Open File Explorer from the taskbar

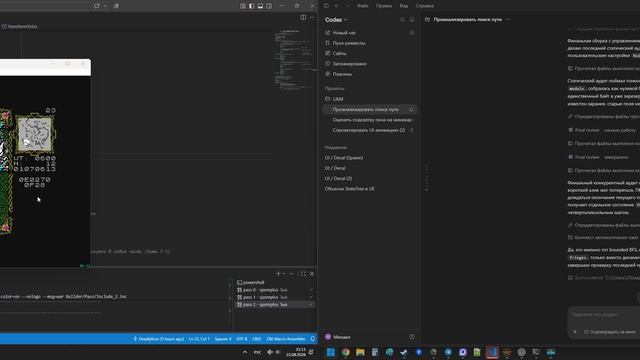tap(360, 352)
